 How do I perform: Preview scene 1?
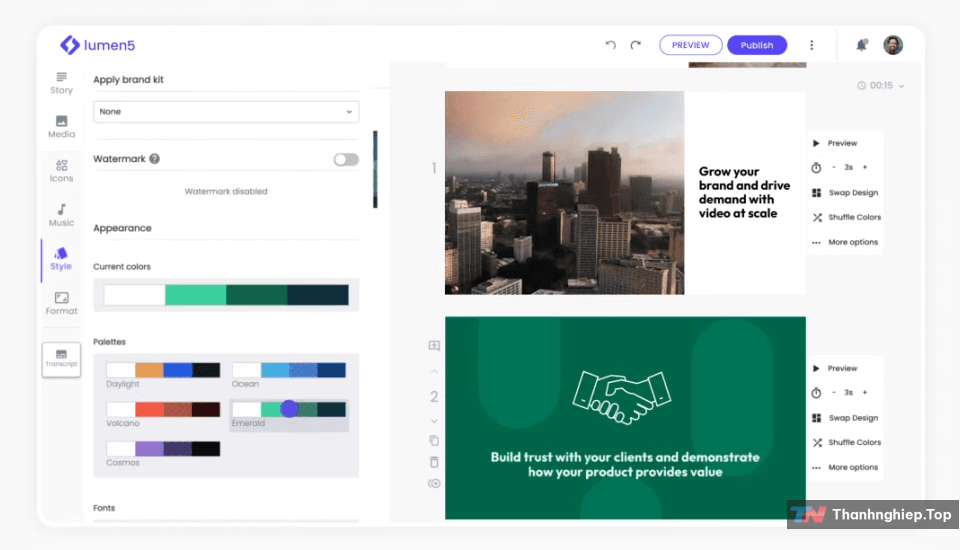(x=835, y=143)
